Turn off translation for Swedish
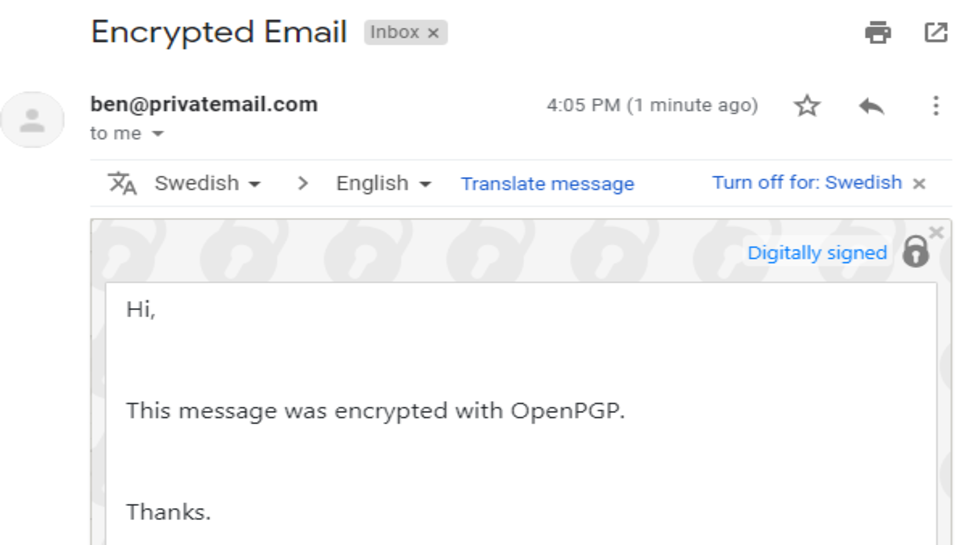The image size is (970, 545). point(806,183)
